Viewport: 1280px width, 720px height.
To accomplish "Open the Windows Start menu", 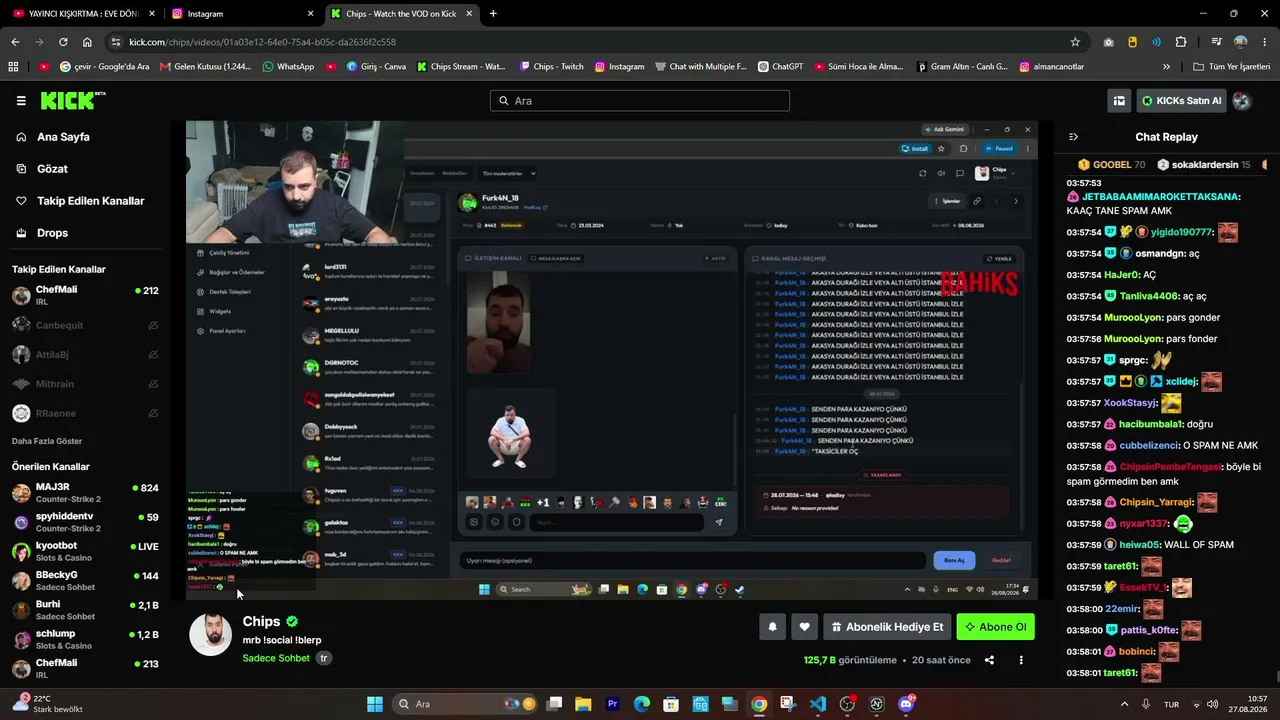I will 375,704.
